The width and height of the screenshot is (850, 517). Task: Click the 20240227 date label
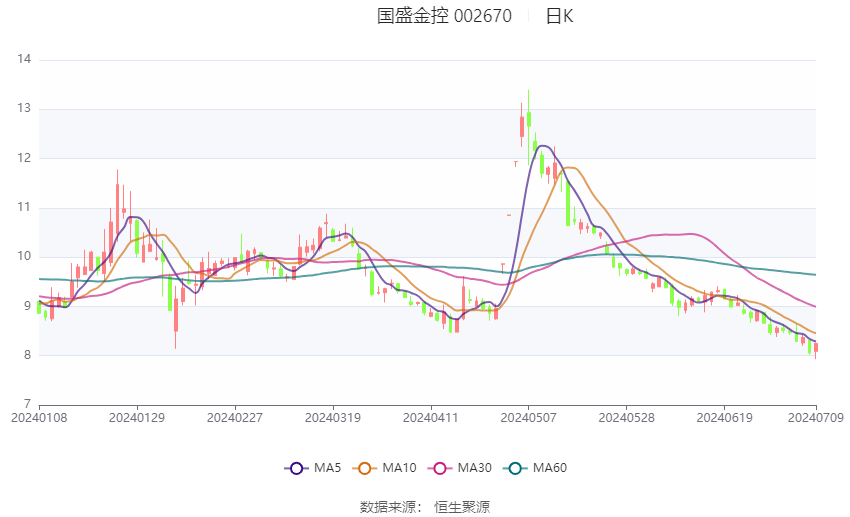235,418
